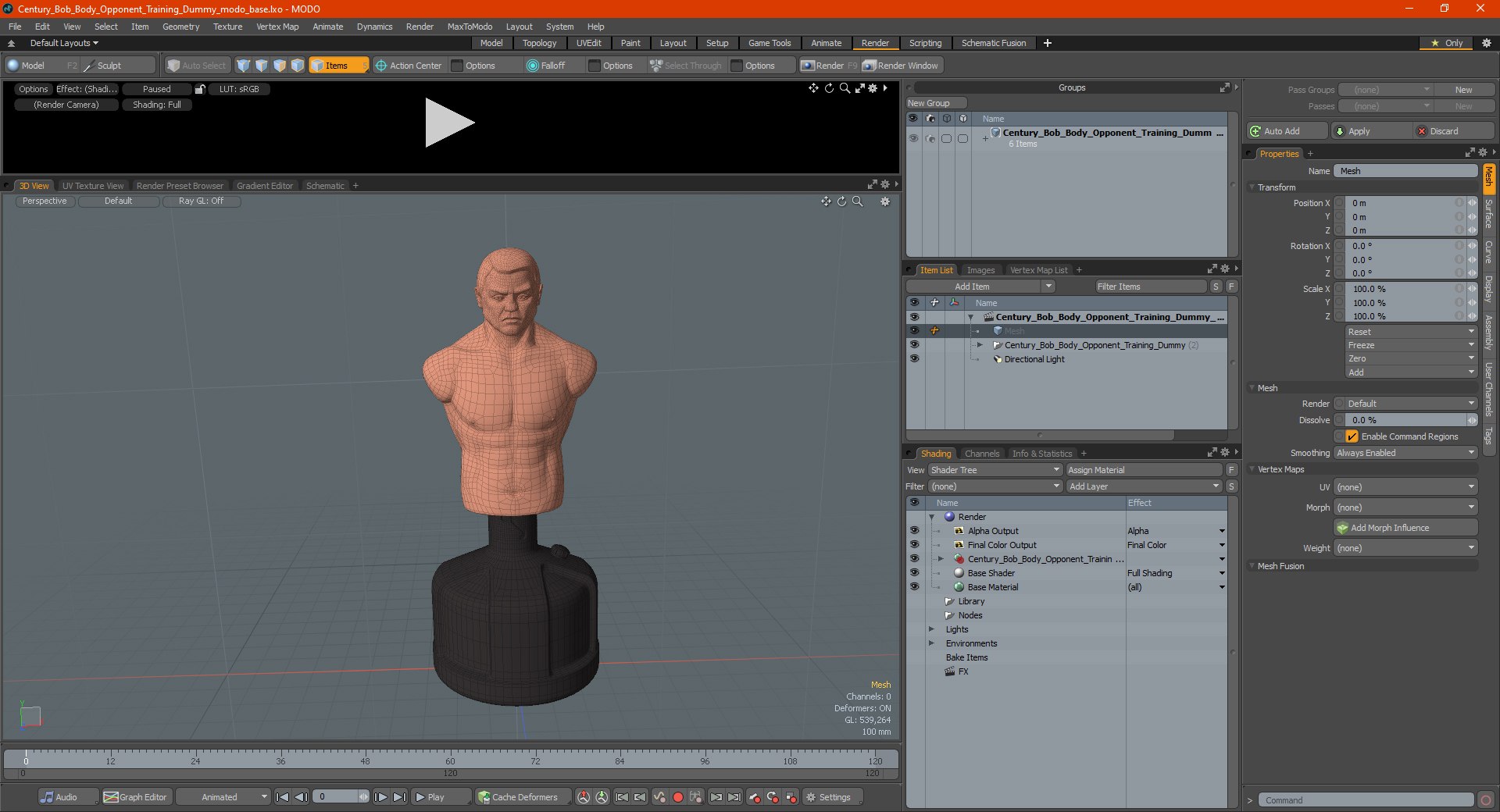The width and height of the screenshot is (1500, 812).
Task: Toggle visibility eye of Base Shader
Action: point(914,573)
